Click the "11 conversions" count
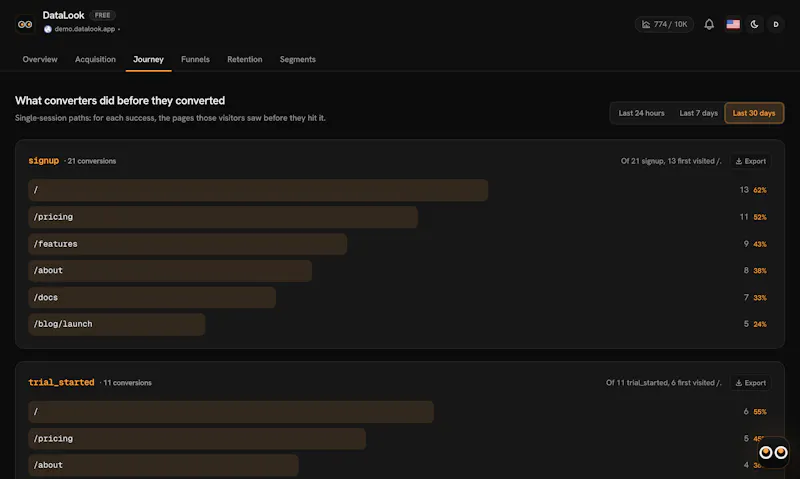Image resolution: width=800 pixels, height=479 pixels. click(x=127, y=383)
